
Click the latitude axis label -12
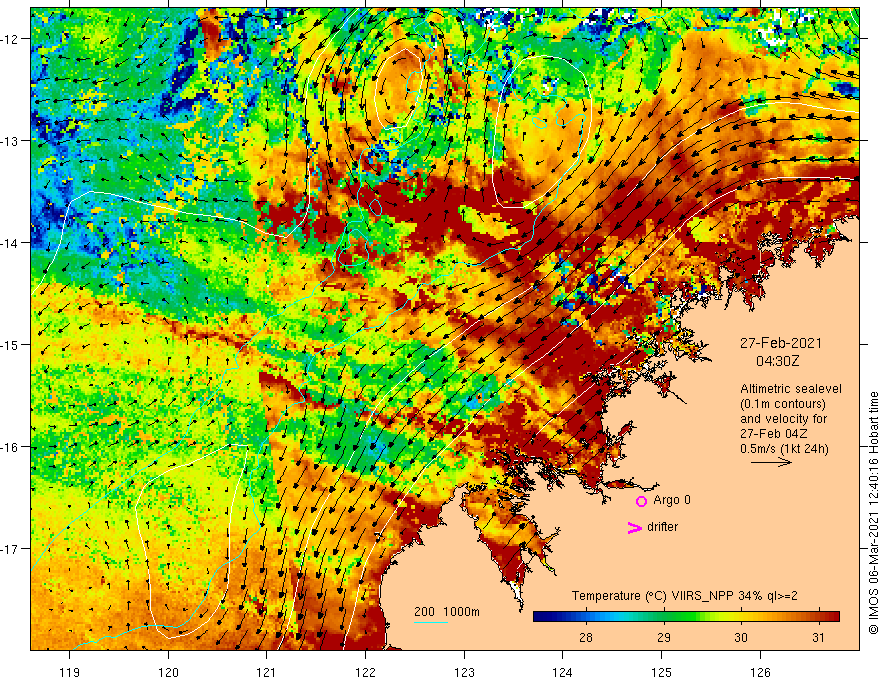pos(11,39)
